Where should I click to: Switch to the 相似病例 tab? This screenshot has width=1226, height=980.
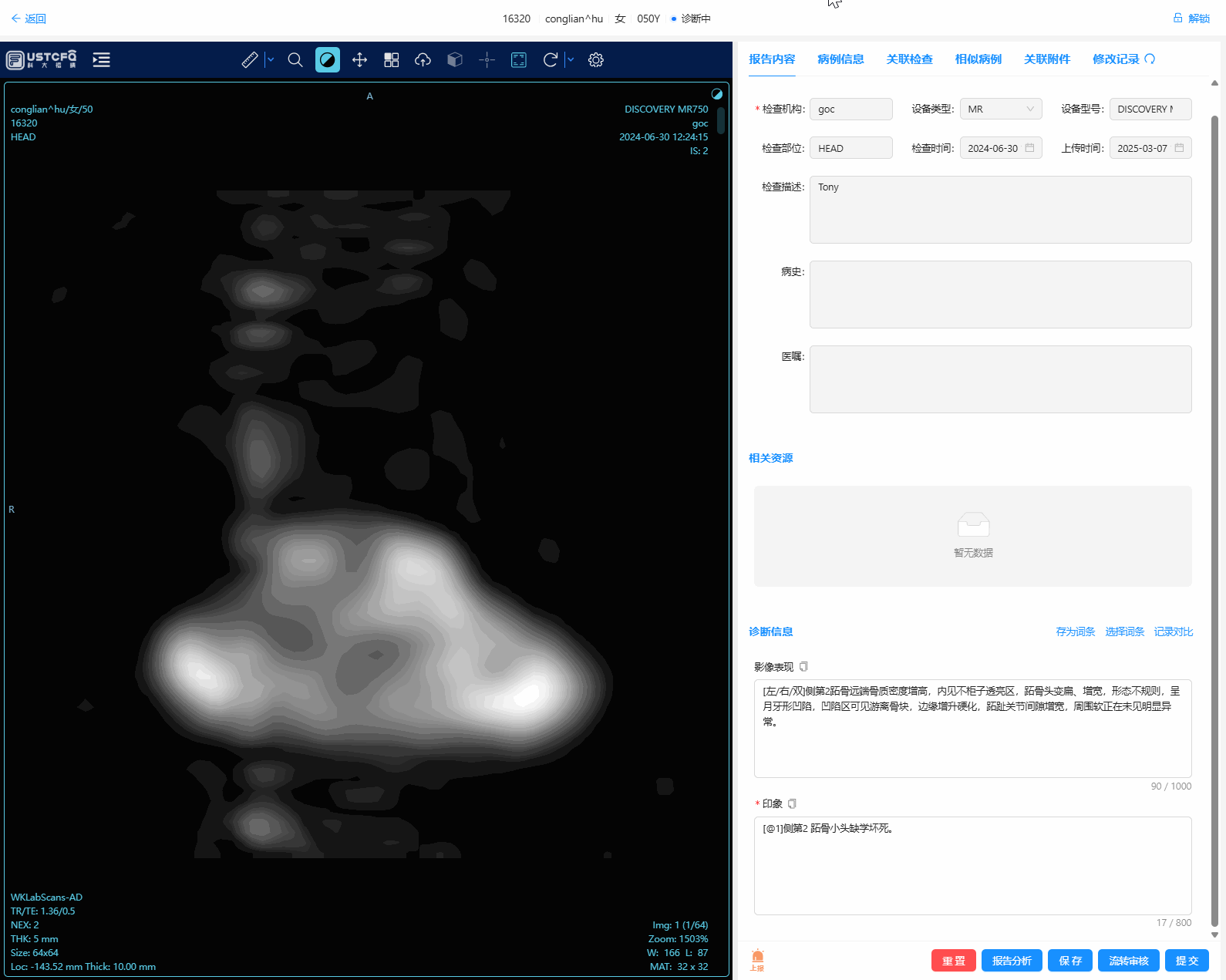click(x=978, y=59)
